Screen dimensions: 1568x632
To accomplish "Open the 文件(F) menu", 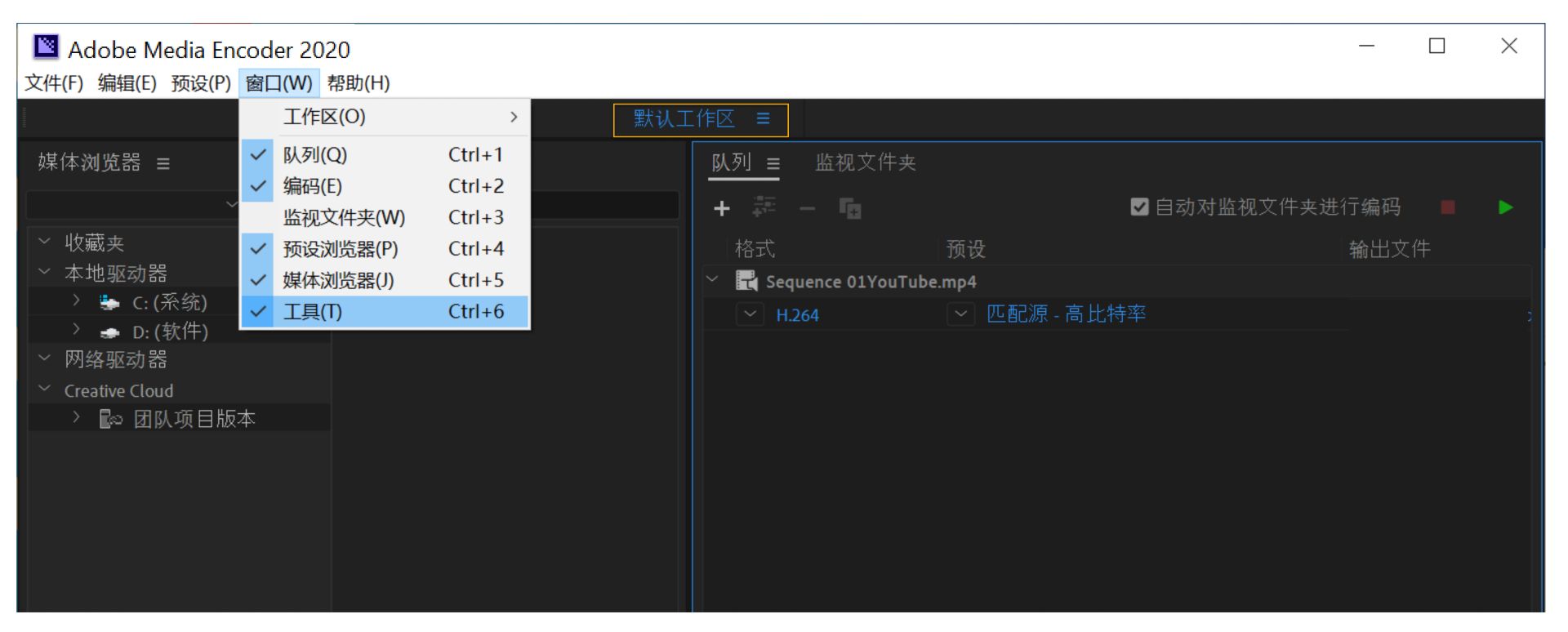I will (54, 83).
